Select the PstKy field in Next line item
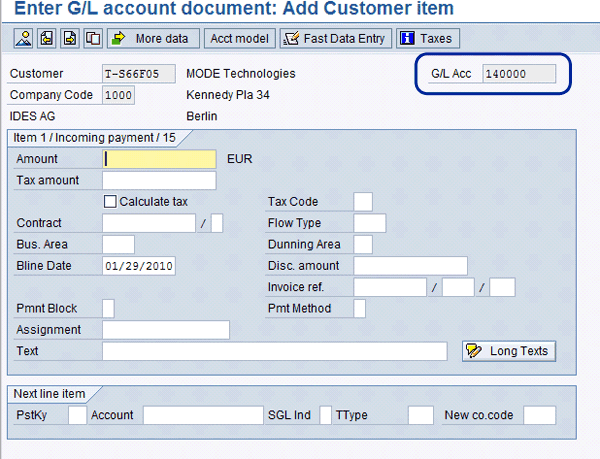 tap(77, 415)
